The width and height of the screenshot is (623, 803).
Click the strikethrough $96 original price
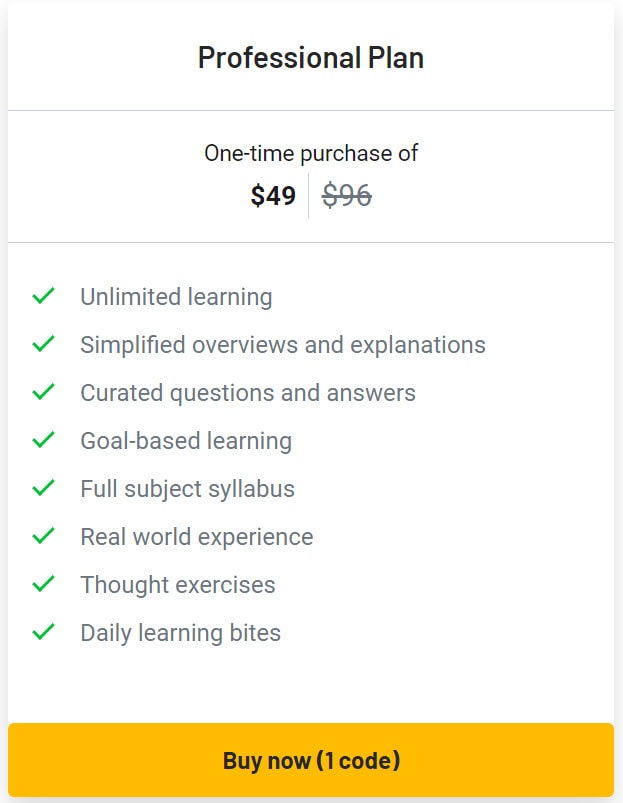pos(346,196)
